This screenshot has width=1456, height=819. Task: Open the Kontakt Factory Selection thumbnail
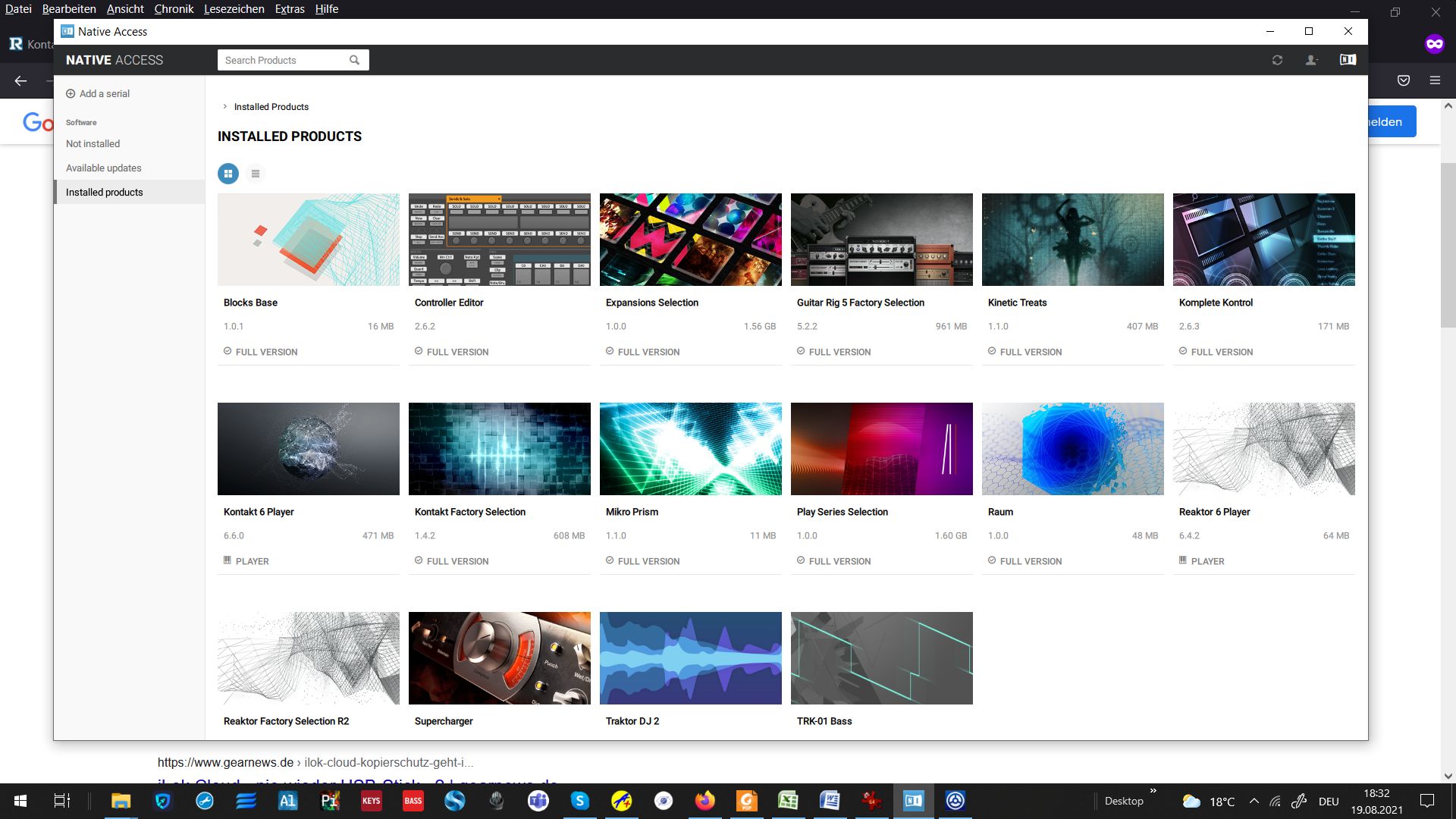pyautogui.click(x=500, y=449)
